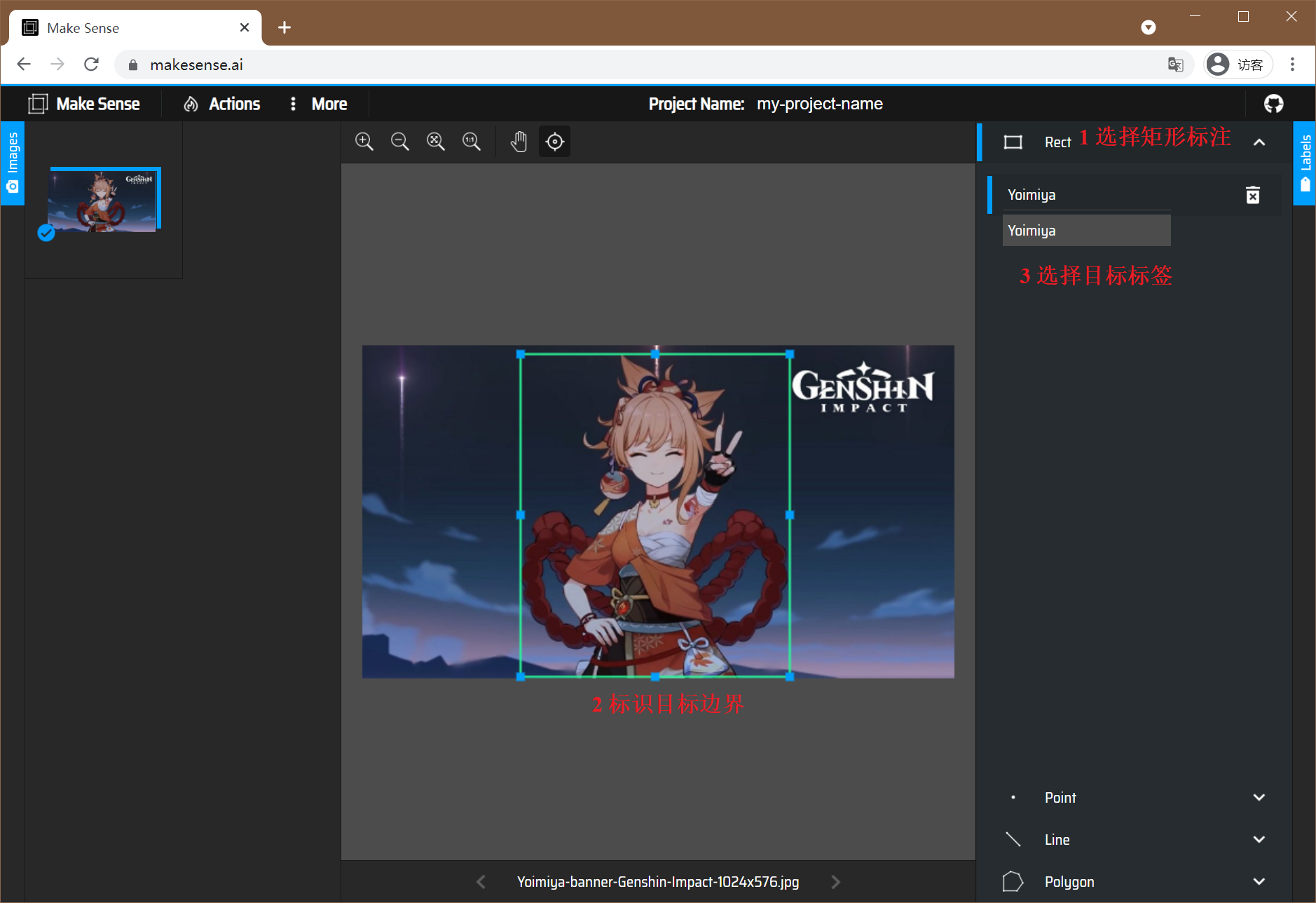Open the GitHub repository icon
The height and width of the screenshot is (903, 1316).
pyautogui.click(x=1273, y=104)
